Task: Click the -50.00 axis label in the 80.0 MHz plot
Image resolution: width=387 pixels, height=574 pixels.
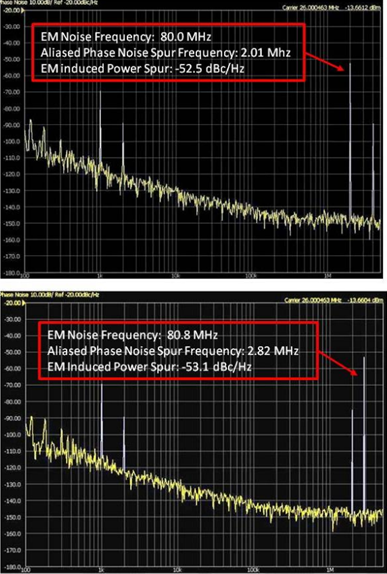Action: 11,59
